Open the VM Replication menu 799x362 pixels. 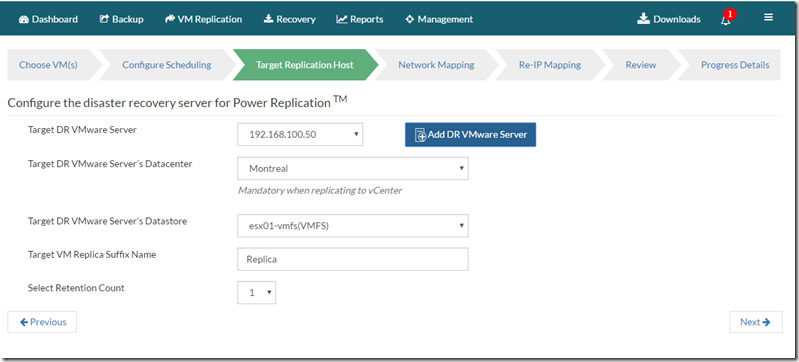(204, 19)
